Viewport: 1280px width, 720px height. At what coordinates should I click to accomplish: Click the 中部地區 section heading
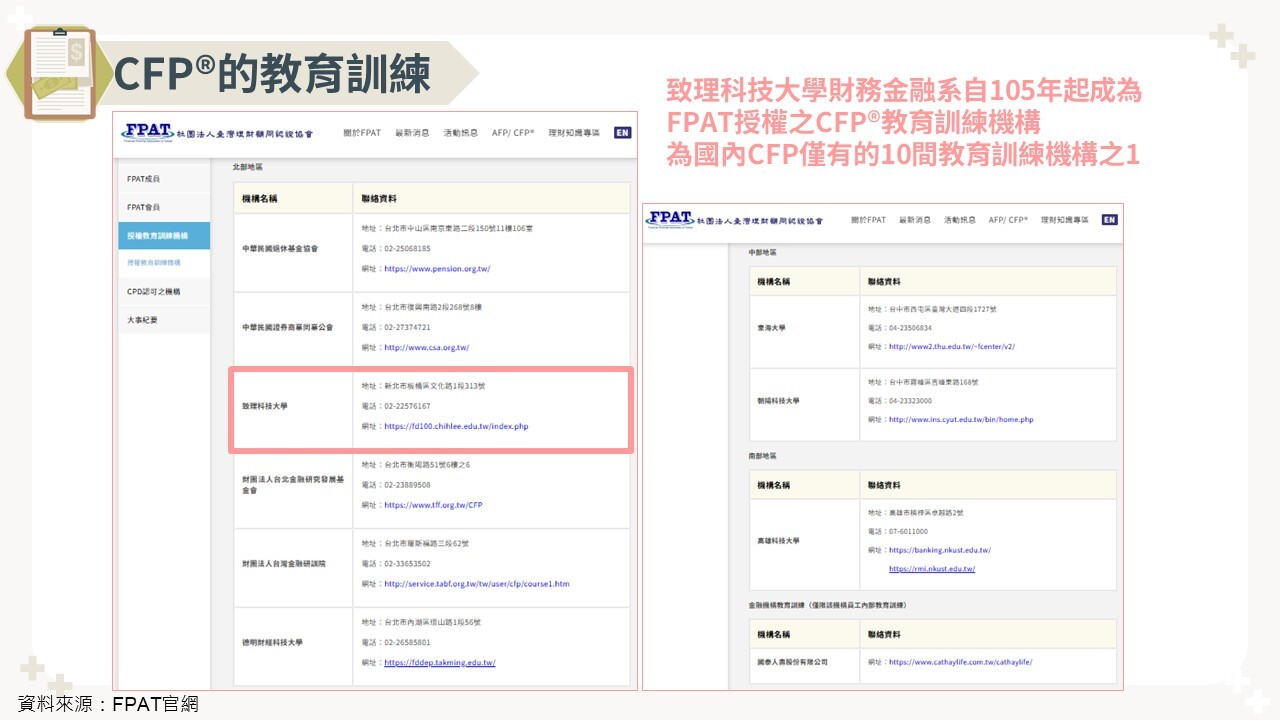pos(762,253)
